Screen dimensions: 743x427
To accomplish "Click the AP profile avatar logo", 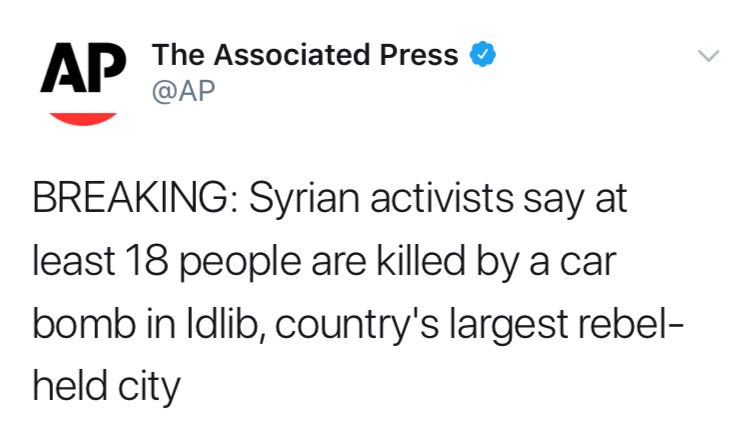I will (x=83, y=84).
